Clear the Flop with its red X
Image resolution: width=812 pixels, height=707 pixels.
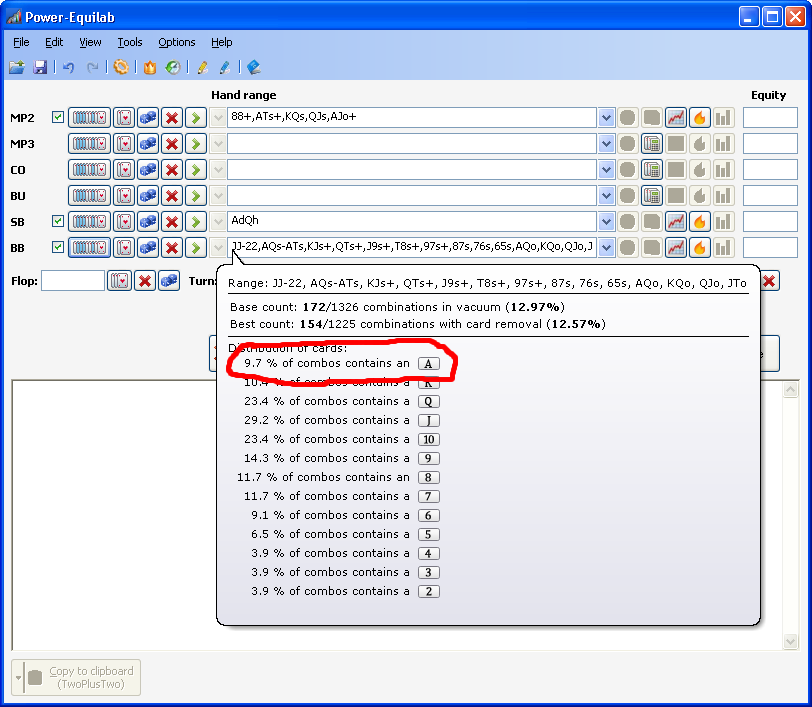145,281
